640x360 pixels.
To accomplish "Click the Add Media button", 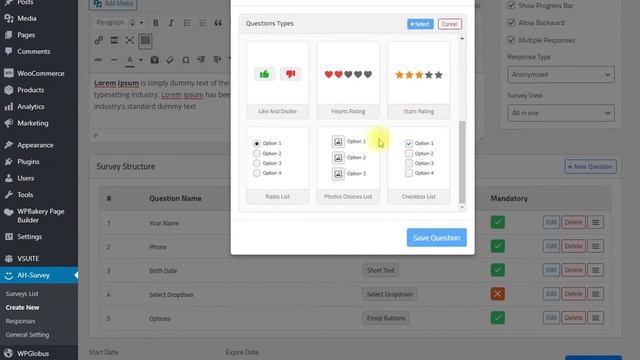I will click(x=113, y=4).
